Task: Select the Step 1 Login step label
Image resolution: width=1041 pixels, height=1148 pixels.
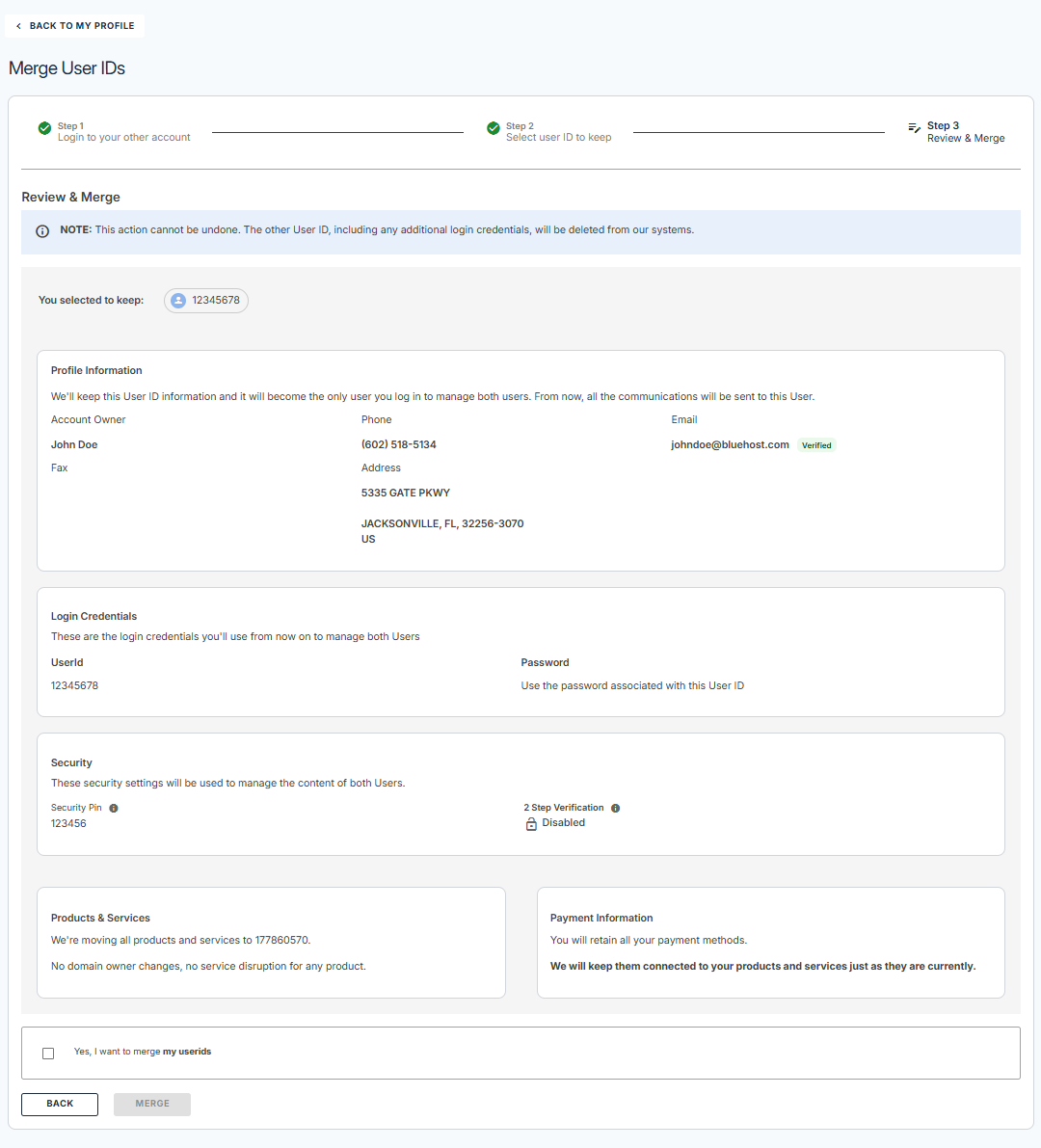Action: click(123, 131)
